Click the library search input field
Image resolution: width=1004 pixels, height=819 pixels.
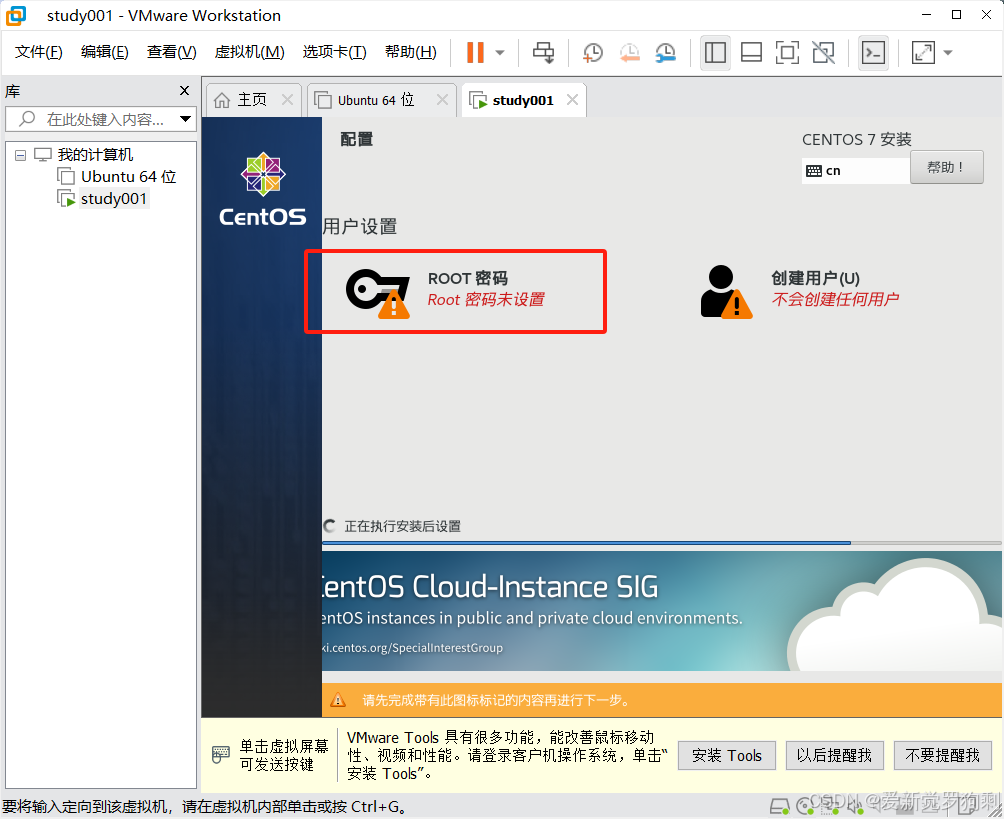(101, 119)
